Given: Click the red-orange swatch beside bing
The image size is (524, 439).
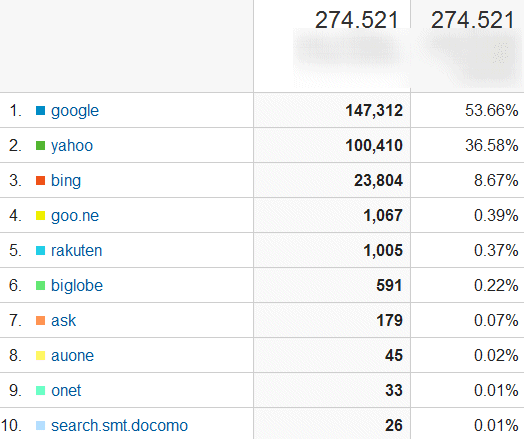Looking at the screenshot, I should 40,180.
